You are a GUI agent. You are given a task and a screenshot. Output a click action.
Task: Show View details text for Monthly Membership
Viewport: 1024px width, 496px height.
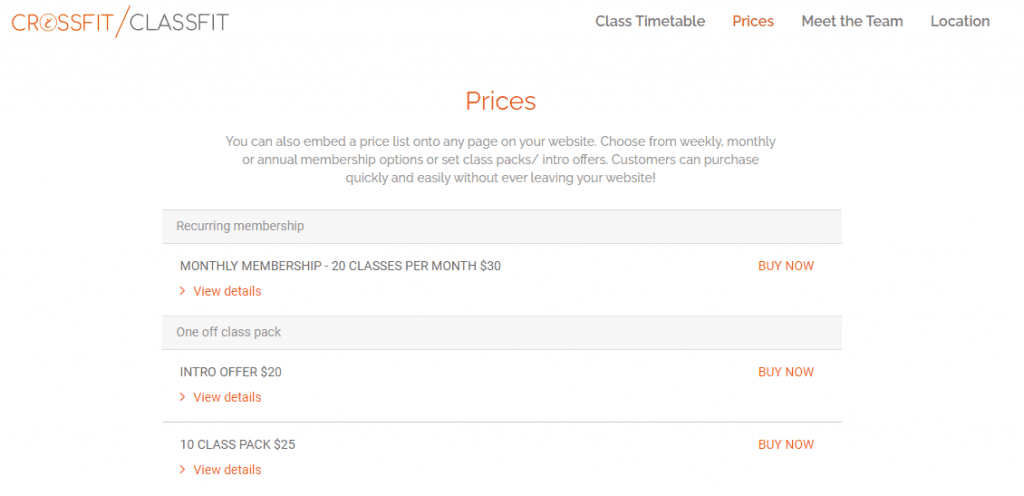coord(227,291)
